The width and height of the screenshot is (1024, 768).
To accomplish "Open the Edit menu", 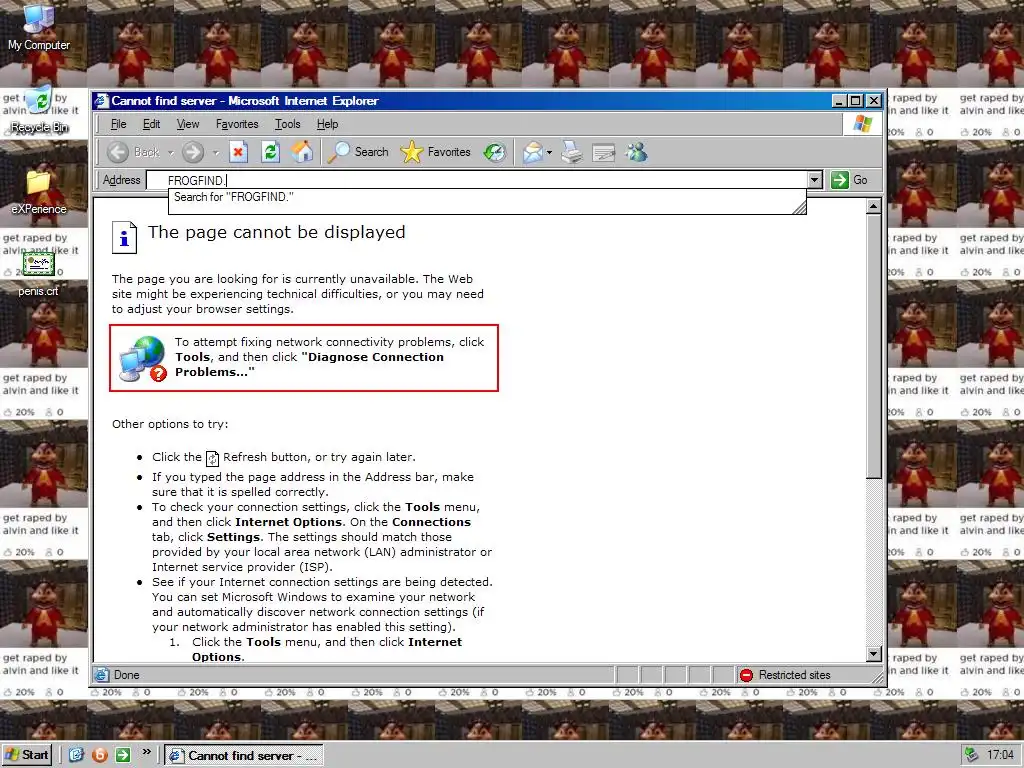I will pyautogui.click(x=152, y=124).
